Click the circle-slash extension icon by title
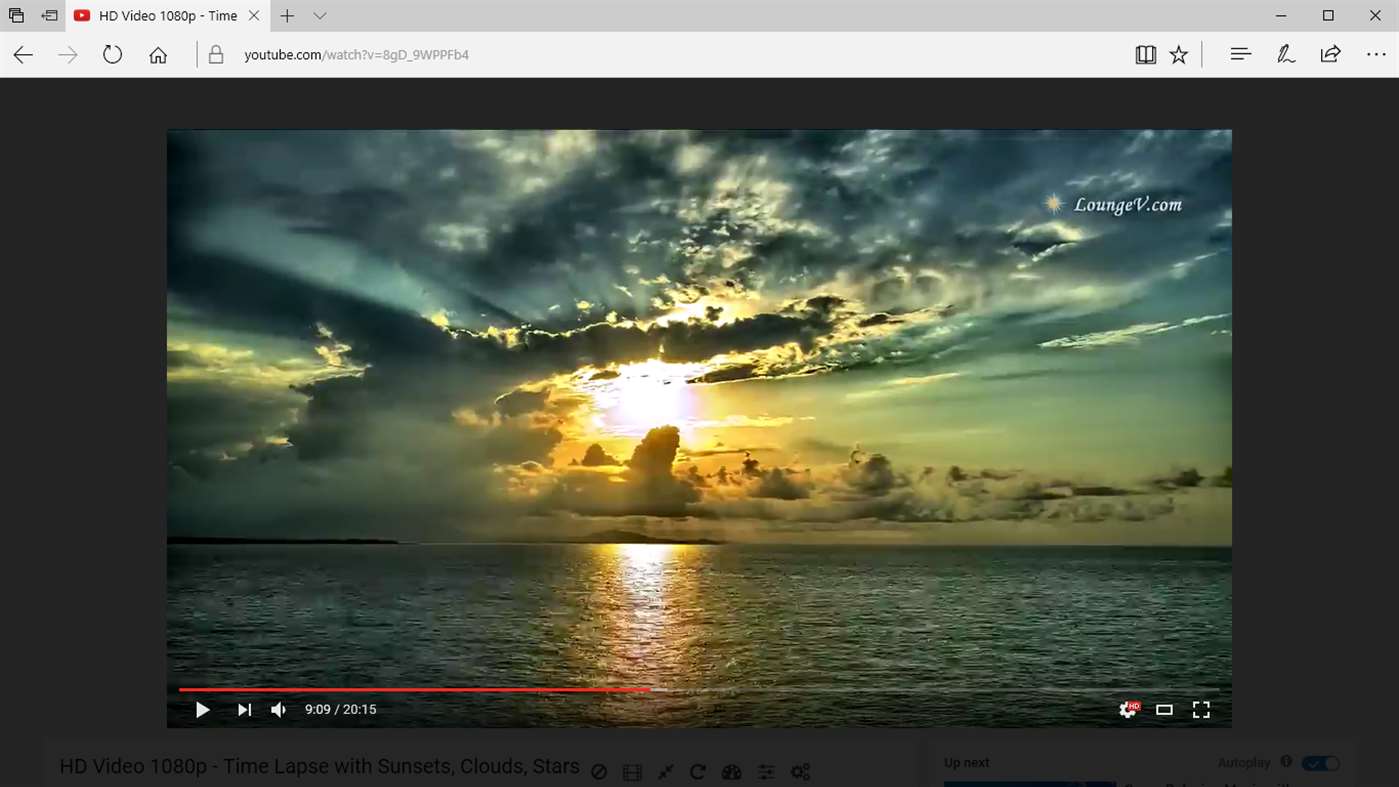The width and height of the screenshot is (1399, 787). point(599,772)
